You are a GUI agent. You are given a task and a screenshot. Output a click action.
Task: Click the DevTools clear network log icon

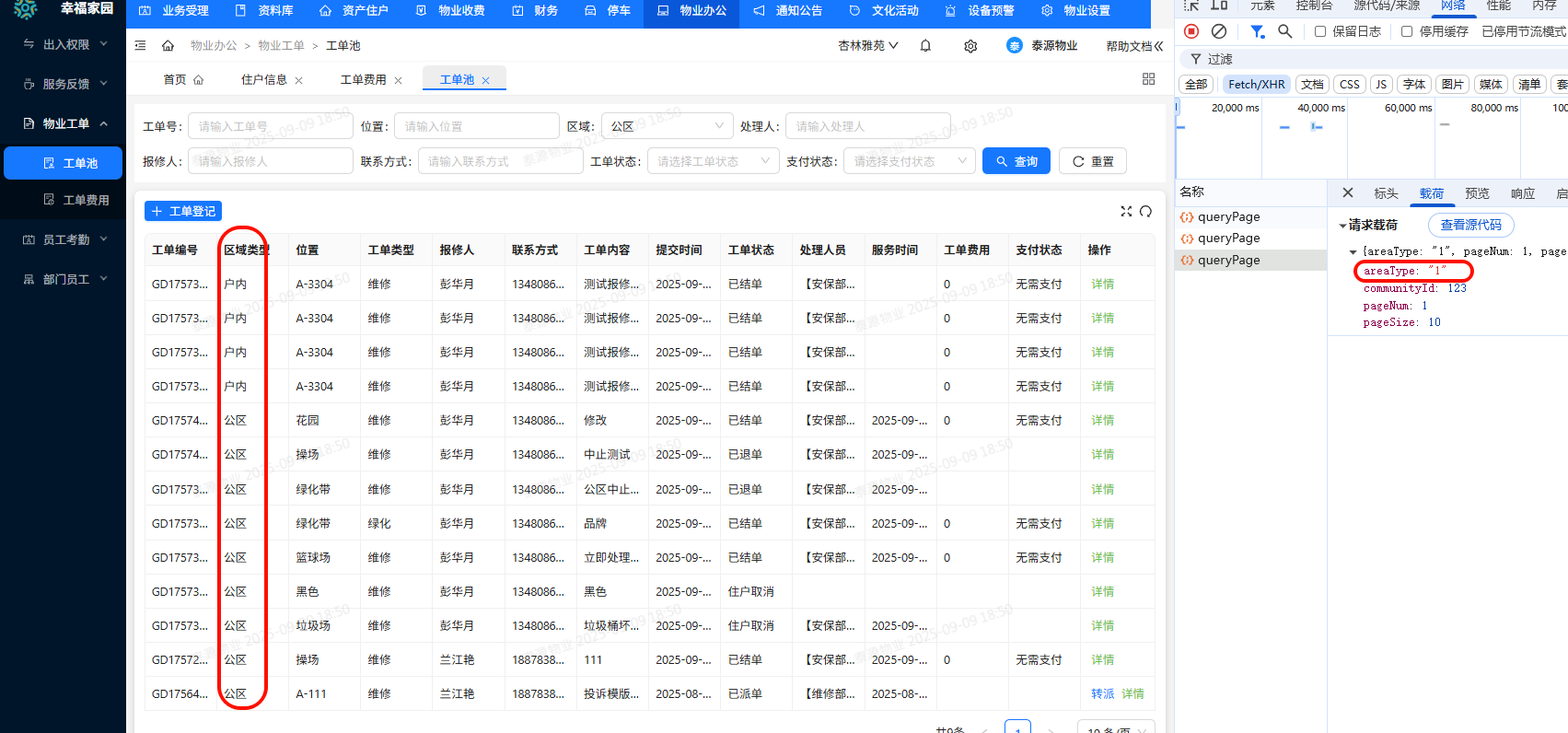(x=1219, y=31)
